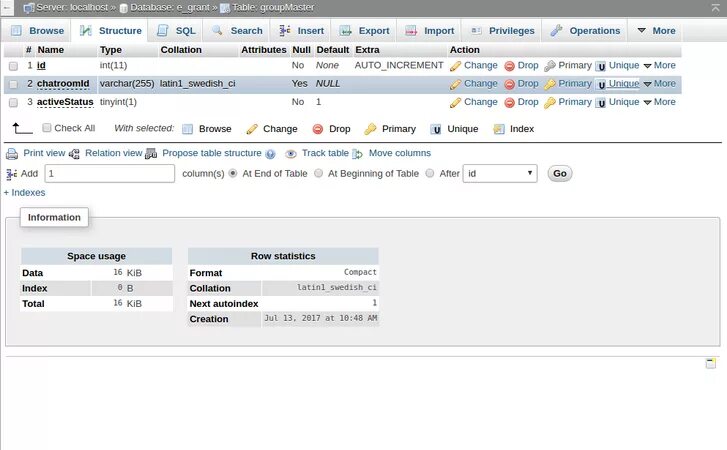Select At Beginning of Table radio
The image size is (727, 450).
pyautogui.click(x=318, y=173)
